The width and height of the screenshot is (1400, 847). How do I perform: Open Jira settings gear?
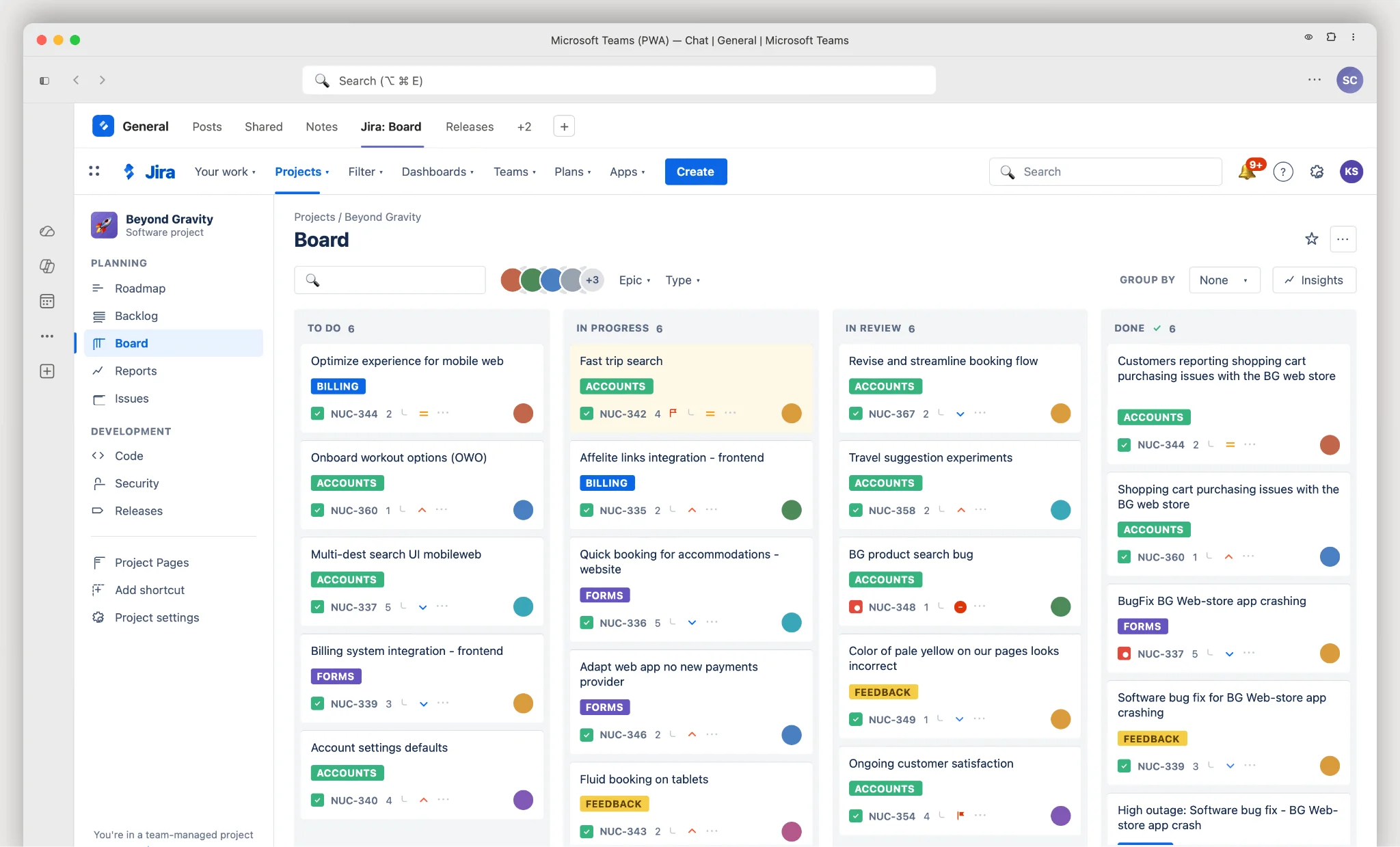coord(1317,172)
